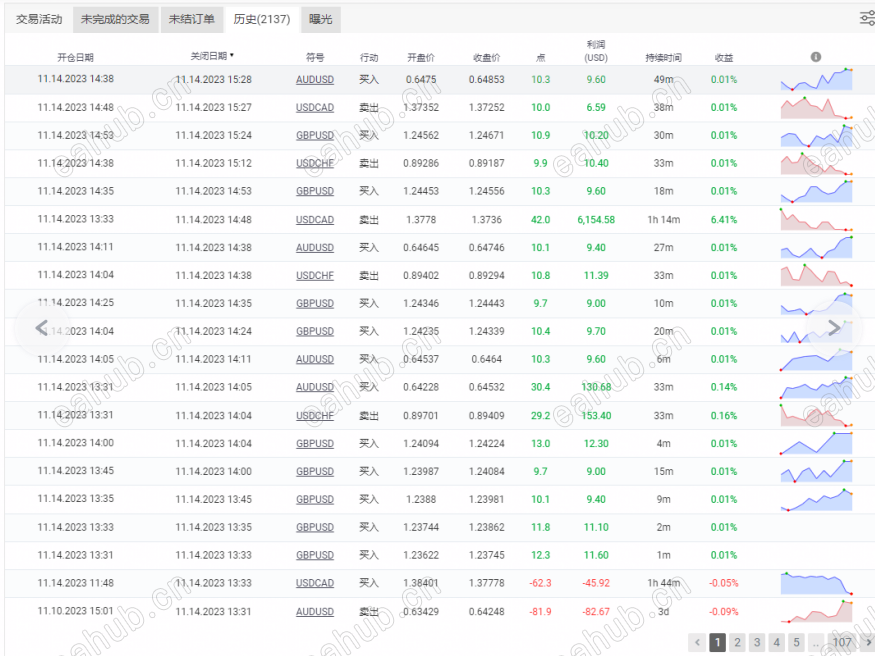This screenshot has height=656, width=875.
Task: Switch to the 交易活动 tab
Action: [x=39, y=20]
